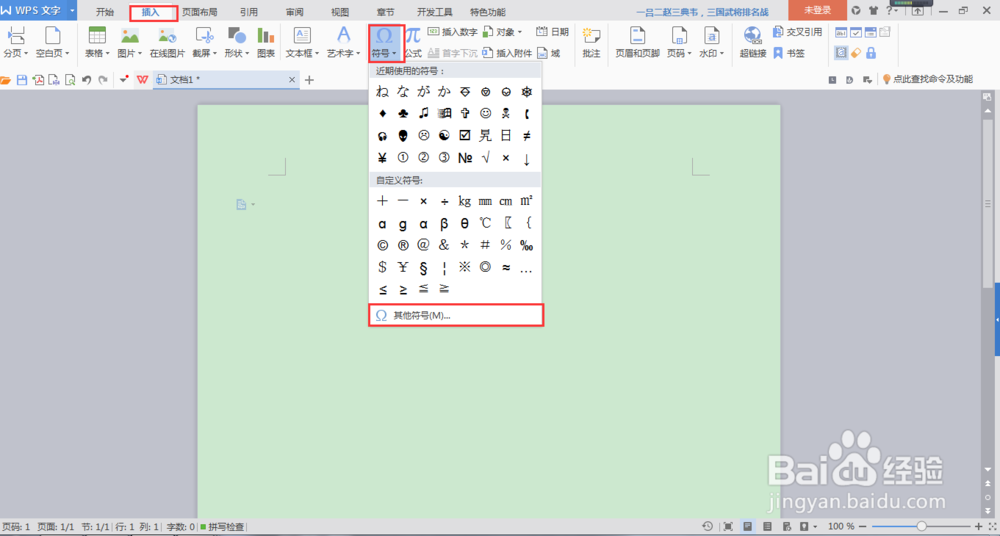The image size is (1000, 536).
Task: Switch to the 视图 tab
Action: pos(340,11)
